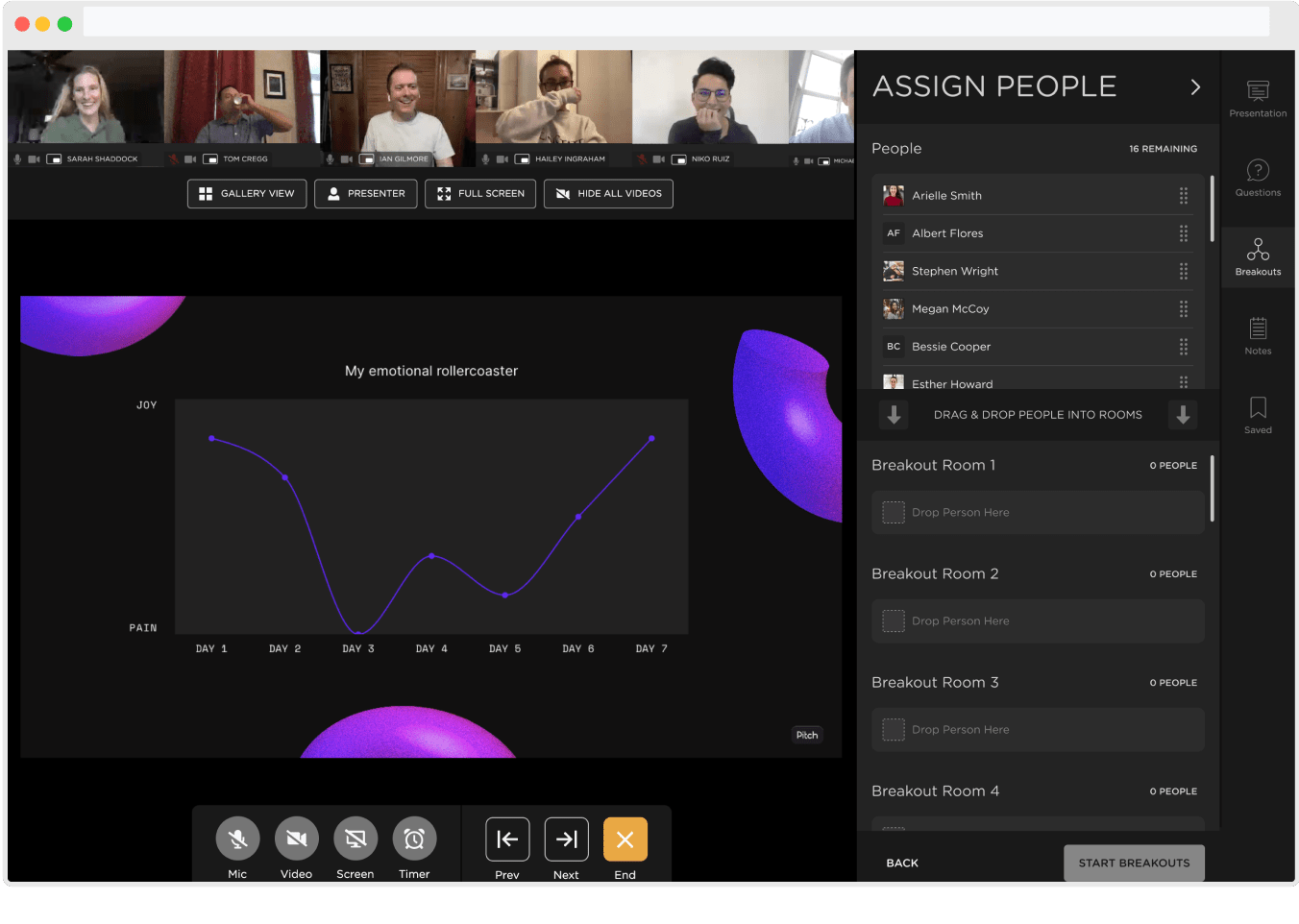The height and width of the screenshot is (924, 1299).
Task: Click the People list scrollbar
Action: [1212, 207]
